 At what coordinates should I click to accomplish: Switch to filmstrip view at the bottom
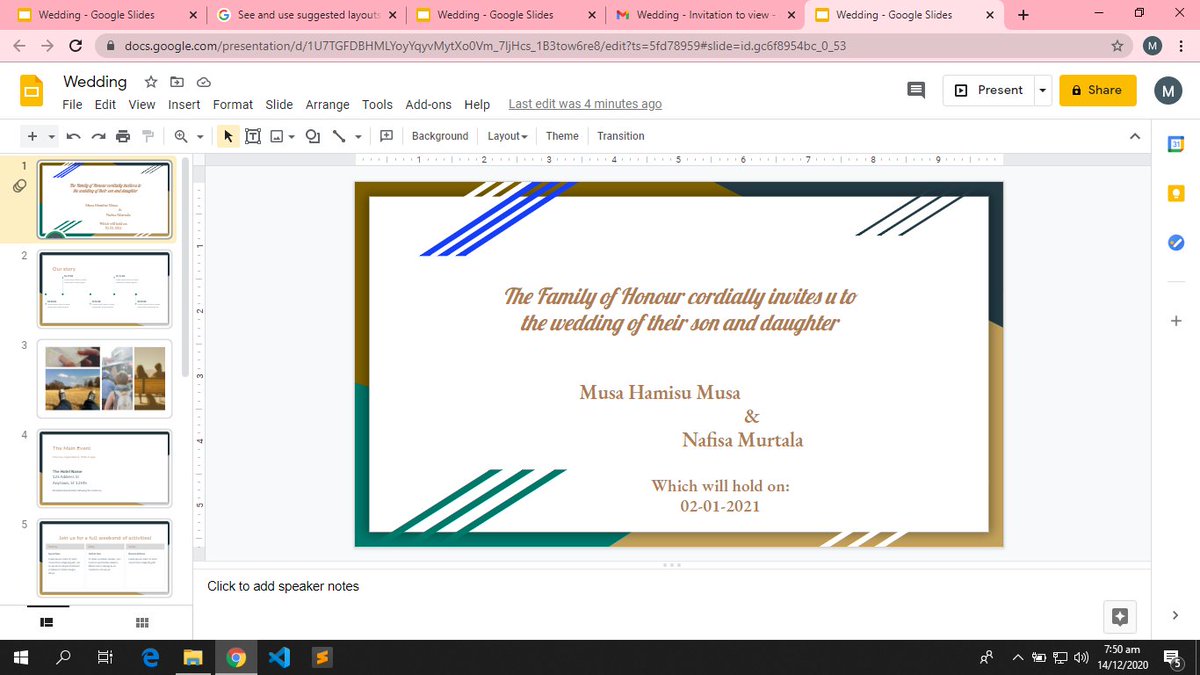pyautogui.click(x=46, y=623)
